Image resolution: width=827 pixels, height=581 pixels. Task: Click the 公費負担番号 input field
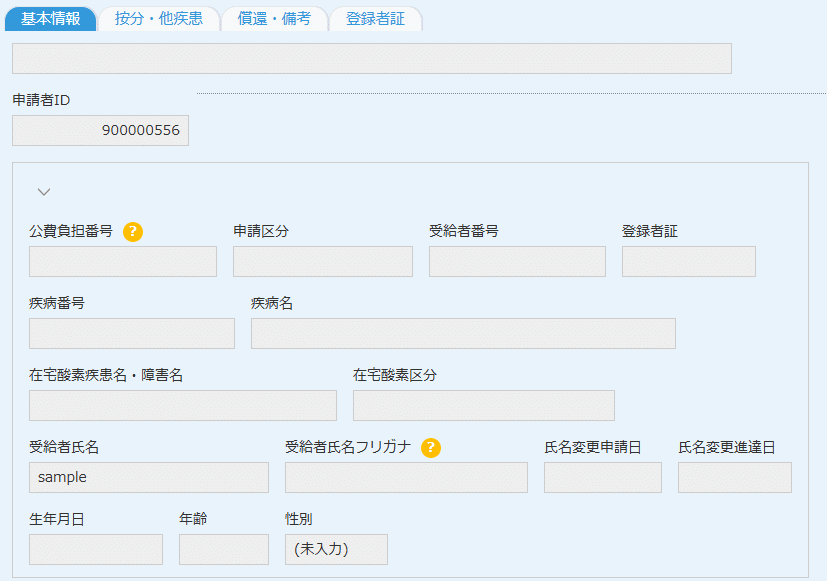123,262
